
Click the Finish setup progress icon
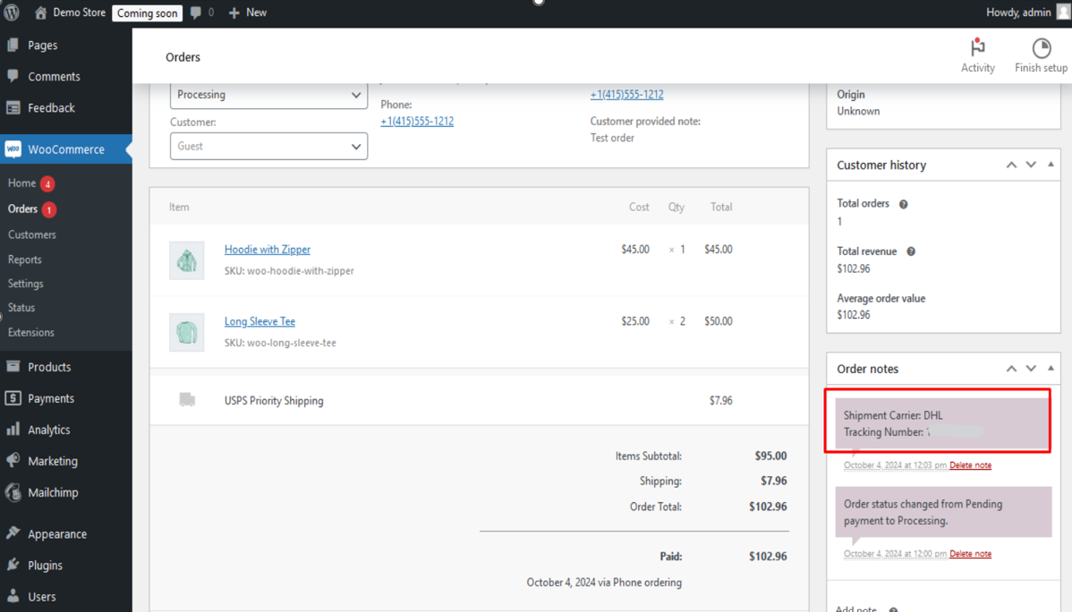(1041, 48)
